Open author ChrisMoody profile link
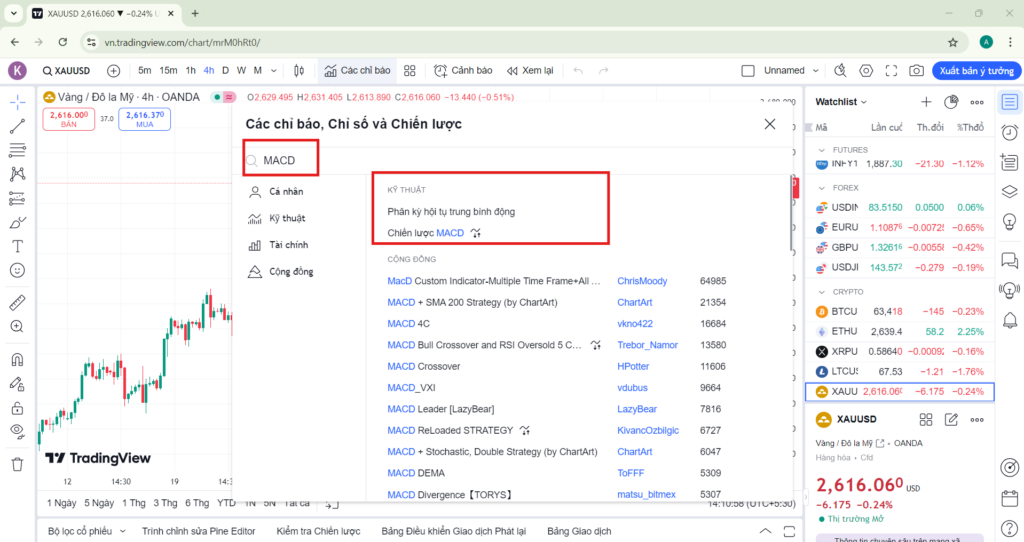This screenshot has width=1024, height=542. (x=642, y=281)
